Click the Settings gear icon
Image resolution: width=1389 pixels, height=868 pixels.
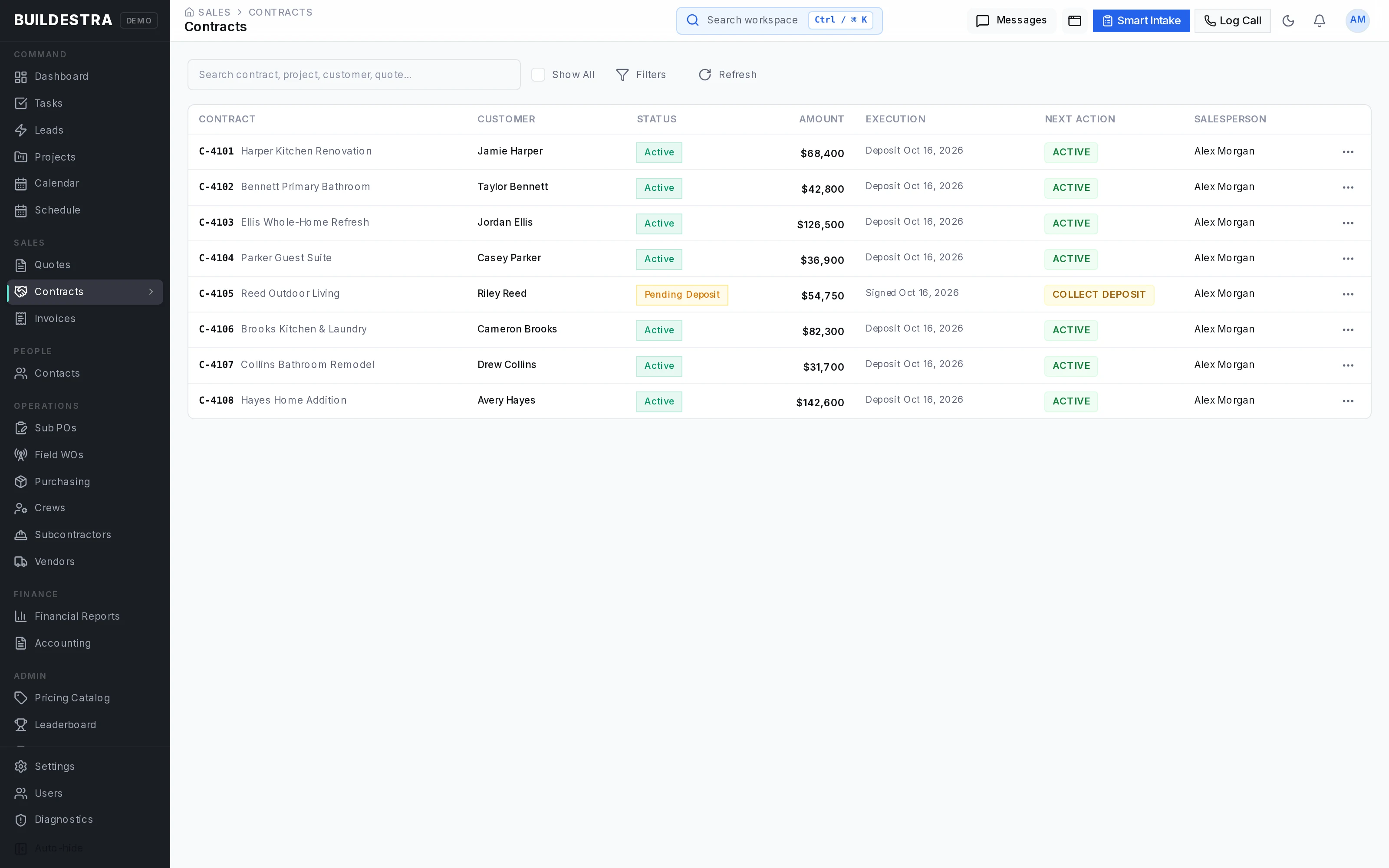21,766
